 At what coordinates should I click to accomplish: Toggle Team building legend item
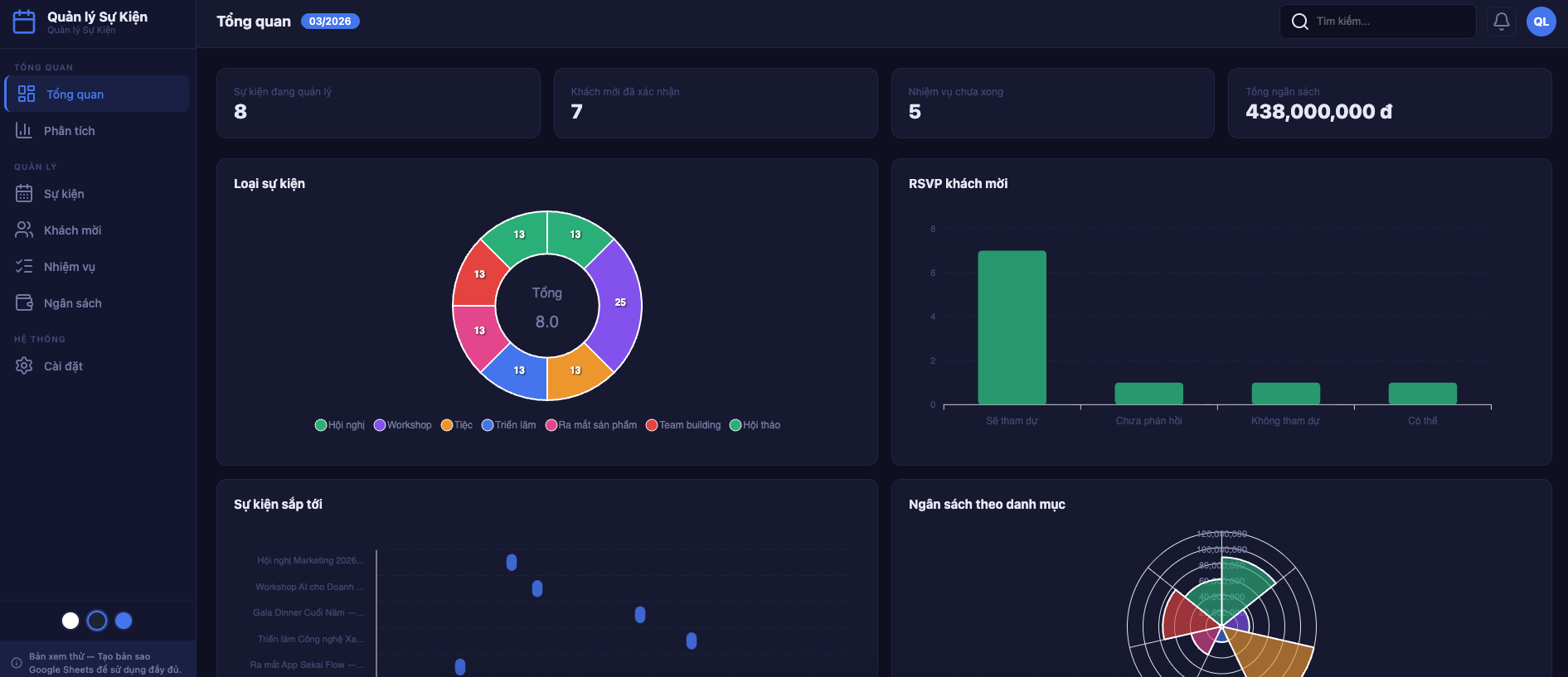[683, 425]
